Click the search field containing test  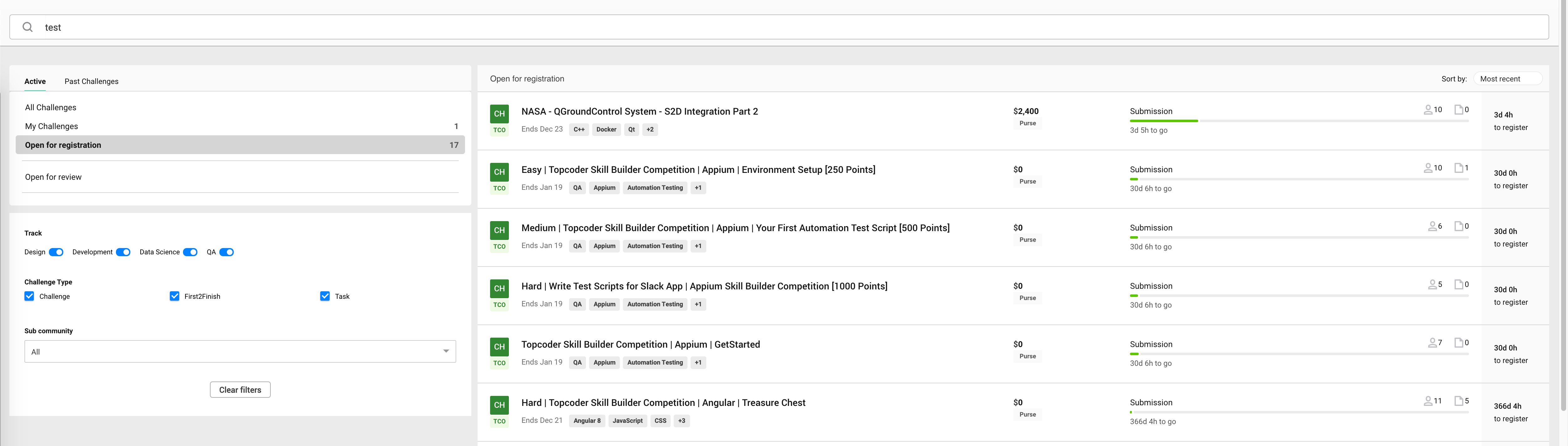point(779,27)
